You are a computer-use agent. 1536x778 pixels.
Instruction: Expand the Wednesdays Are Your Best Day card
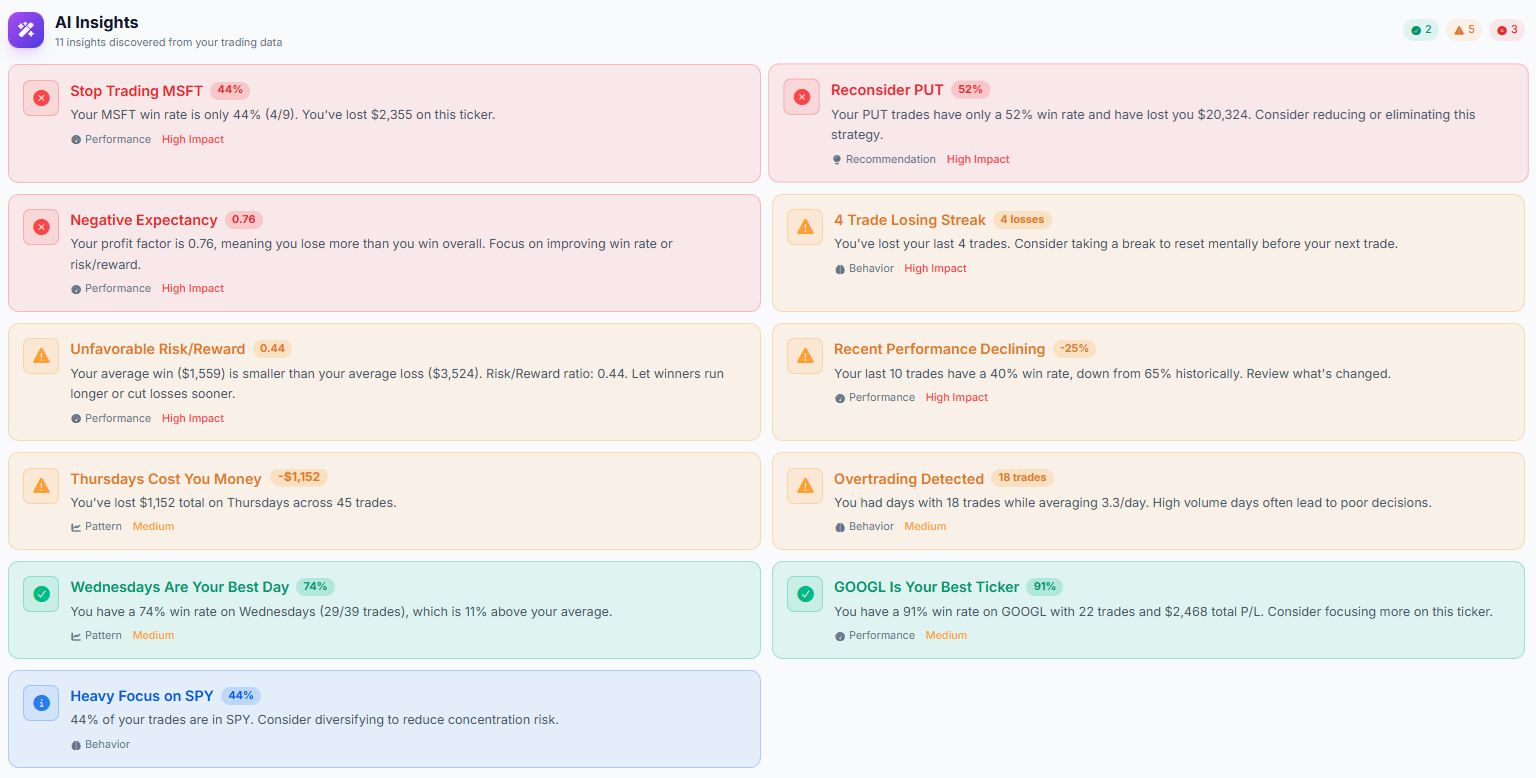coord(384,610)
